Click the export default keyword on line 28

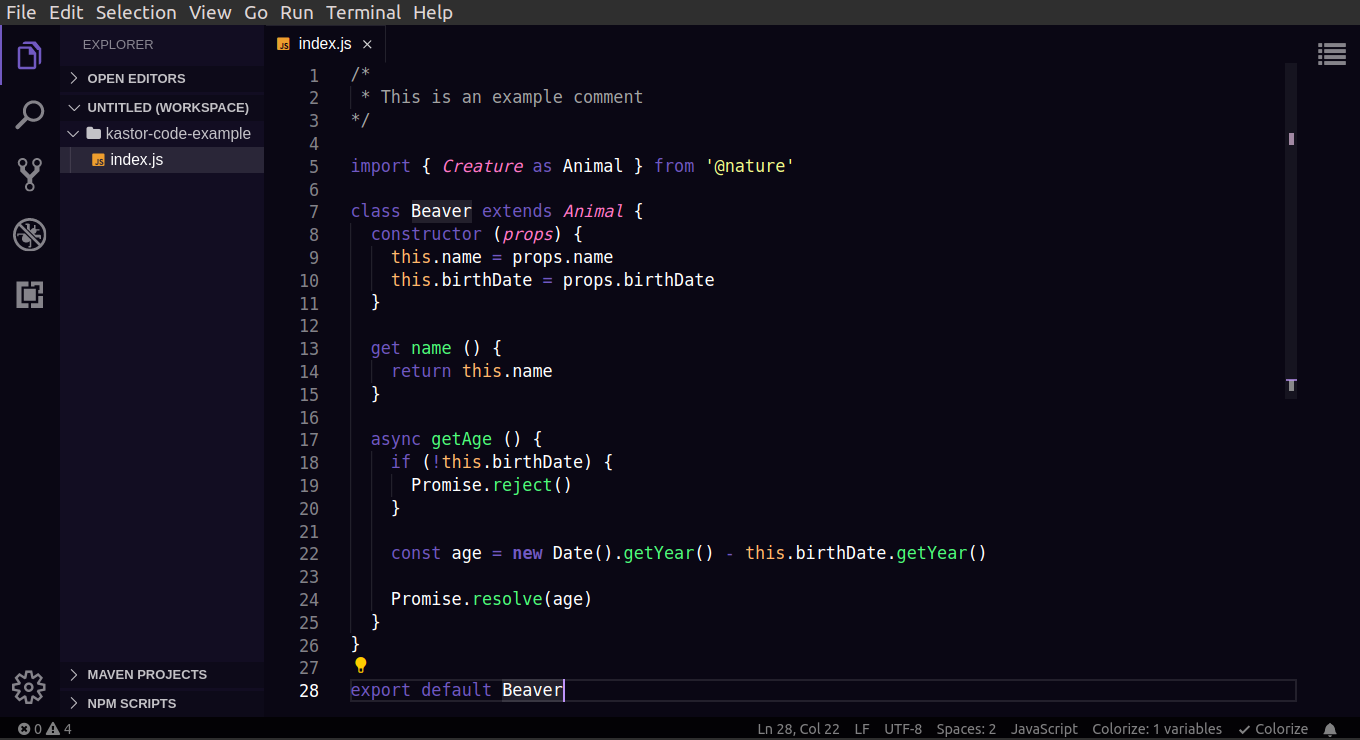[x=421, y=690]
